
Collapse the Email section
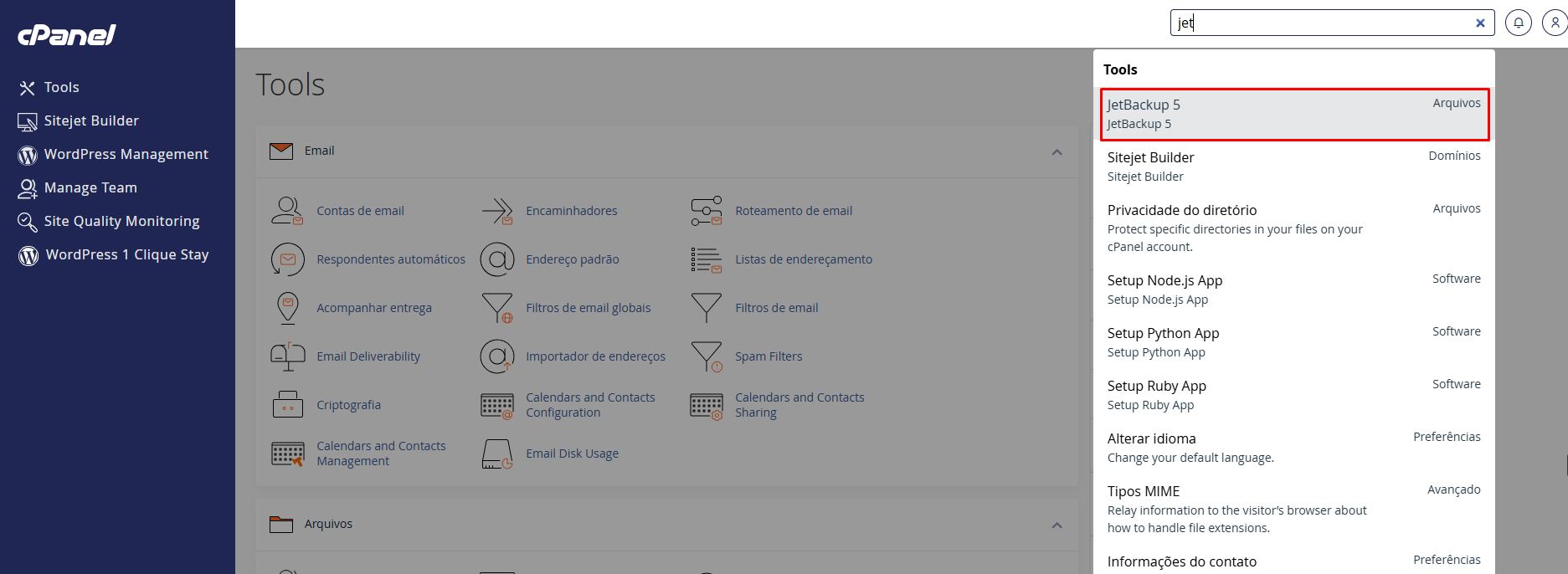(1057, 152)
